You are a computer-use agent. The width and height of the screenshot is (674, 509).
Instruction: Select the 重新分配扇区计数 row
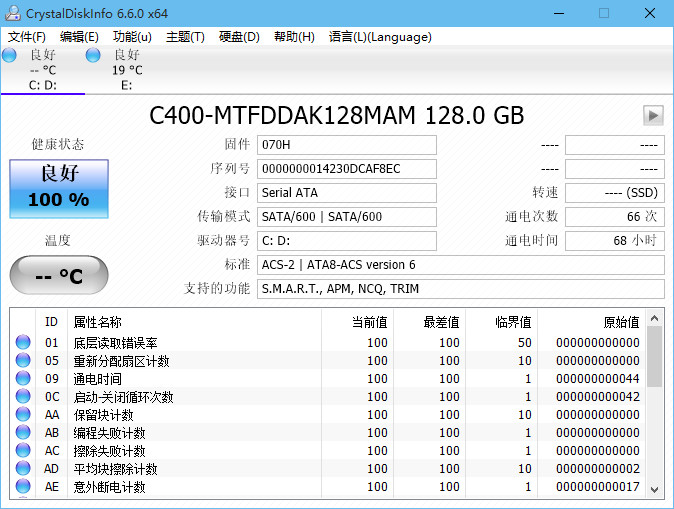pyautogui.click(x=328, y=361)
